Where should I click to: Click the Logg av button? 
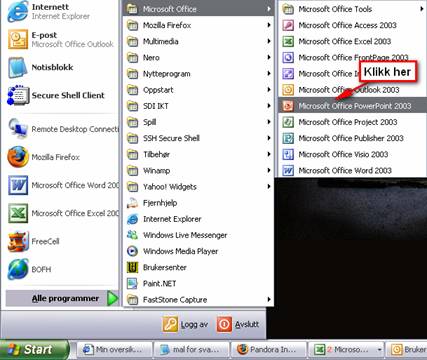[185, 324]
